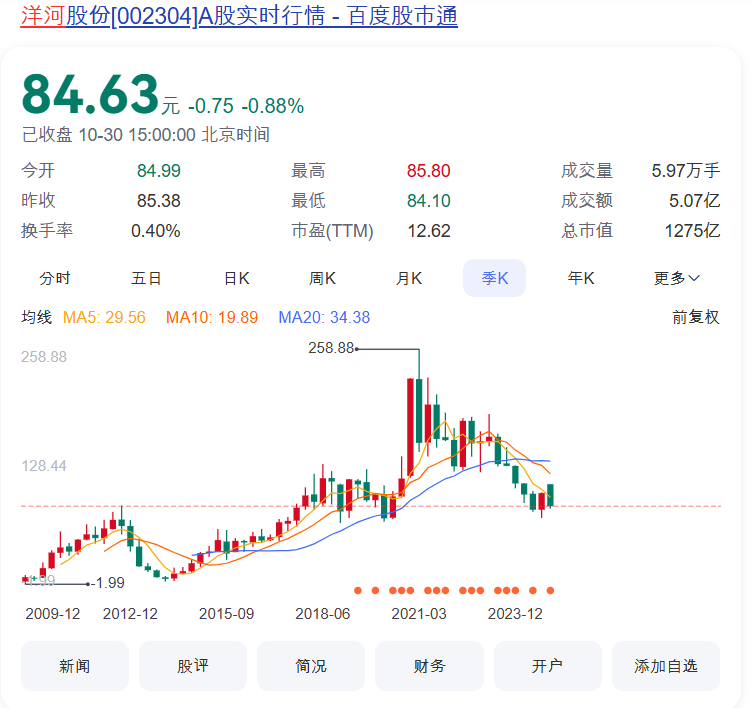Click the 今开 value 84.99
This screenshot has width=752, height=708.
click(159, 171)
